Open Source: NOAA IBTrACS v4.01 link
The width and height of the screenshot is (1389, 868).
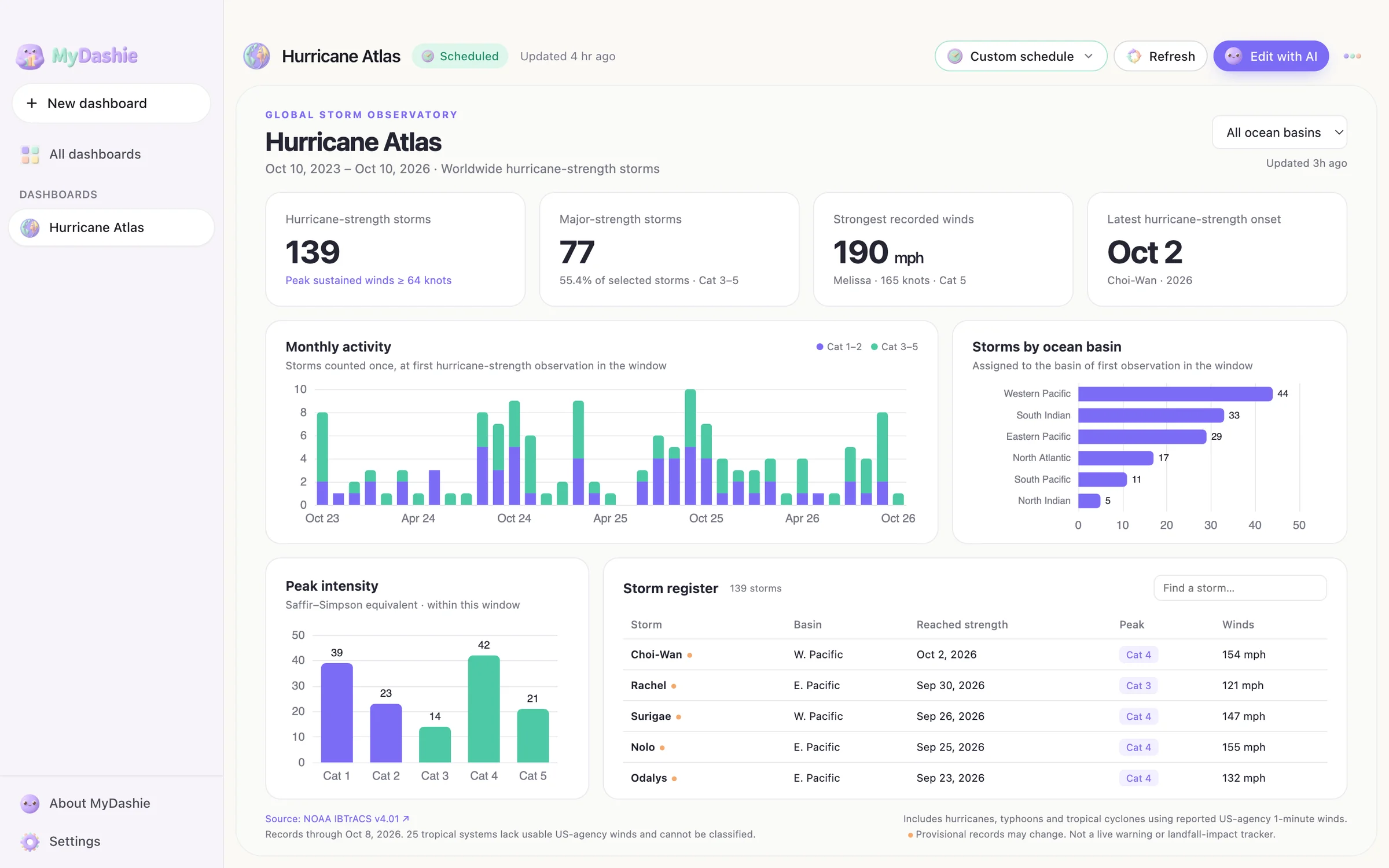[x=337, y=818]
